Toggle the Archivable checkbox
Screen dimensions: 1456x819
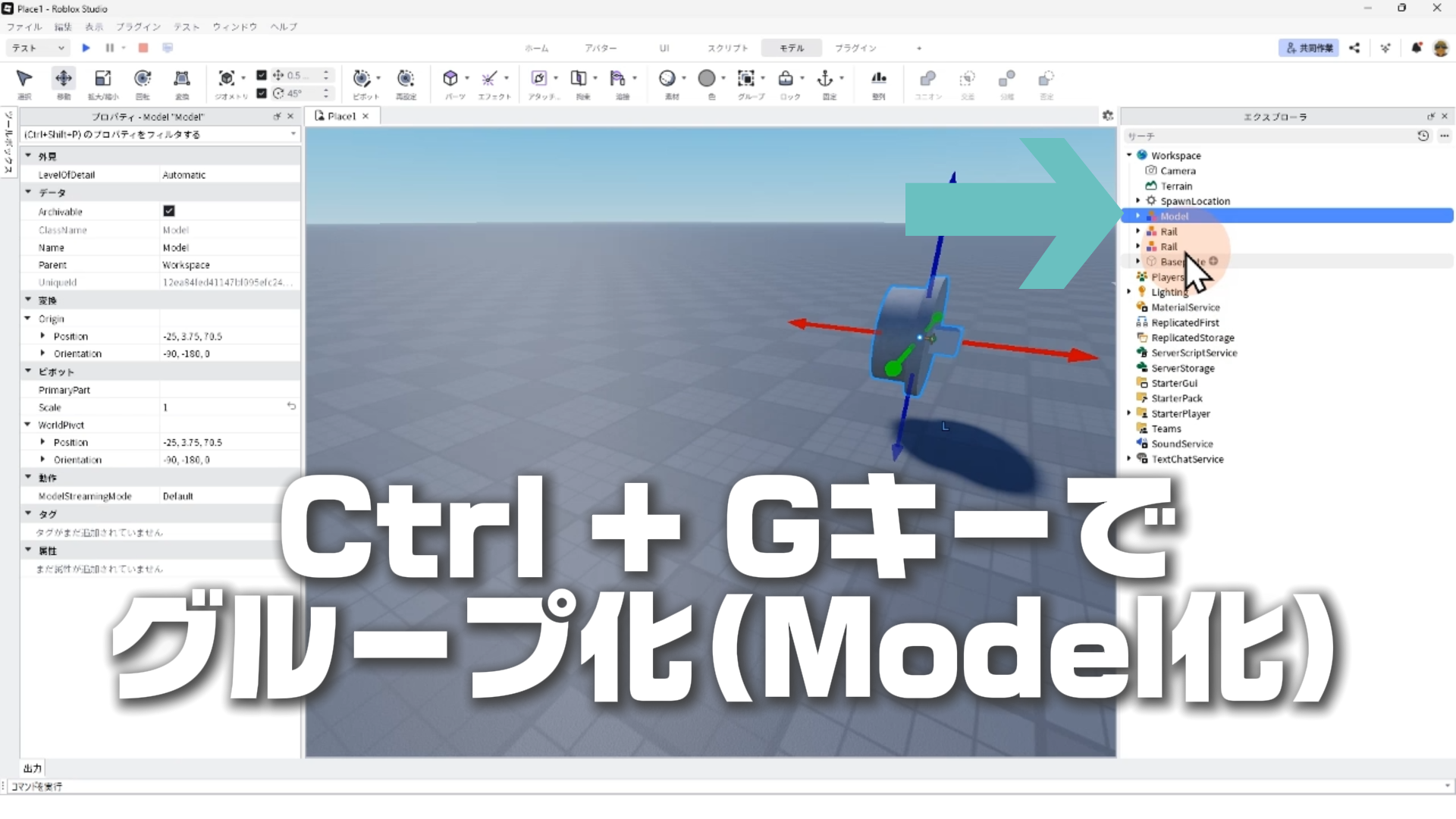pos(169,211)
